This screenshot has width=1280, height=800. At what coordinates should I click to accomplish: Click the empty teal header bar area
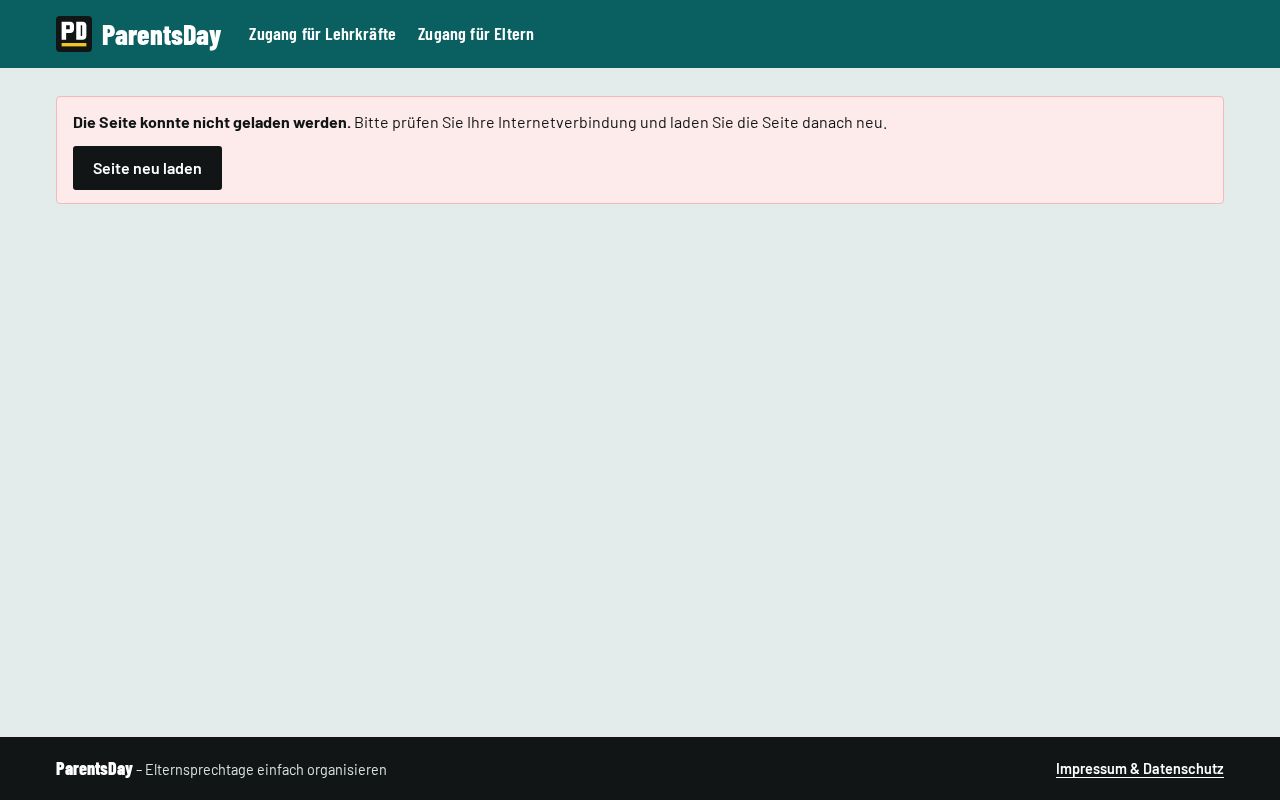tap(900, 34)
